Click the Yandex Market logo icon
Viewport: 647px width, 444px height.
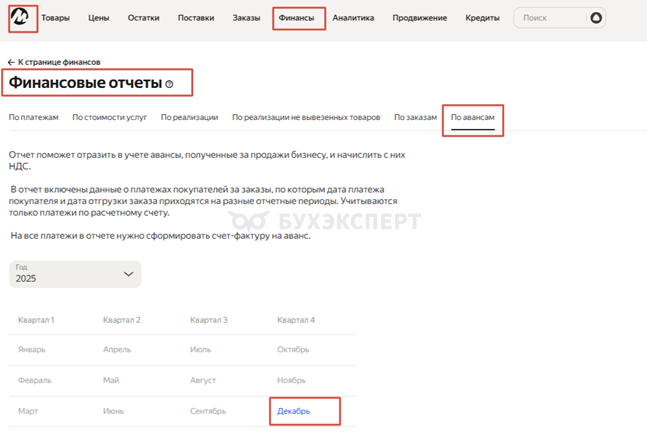point(20,17)
